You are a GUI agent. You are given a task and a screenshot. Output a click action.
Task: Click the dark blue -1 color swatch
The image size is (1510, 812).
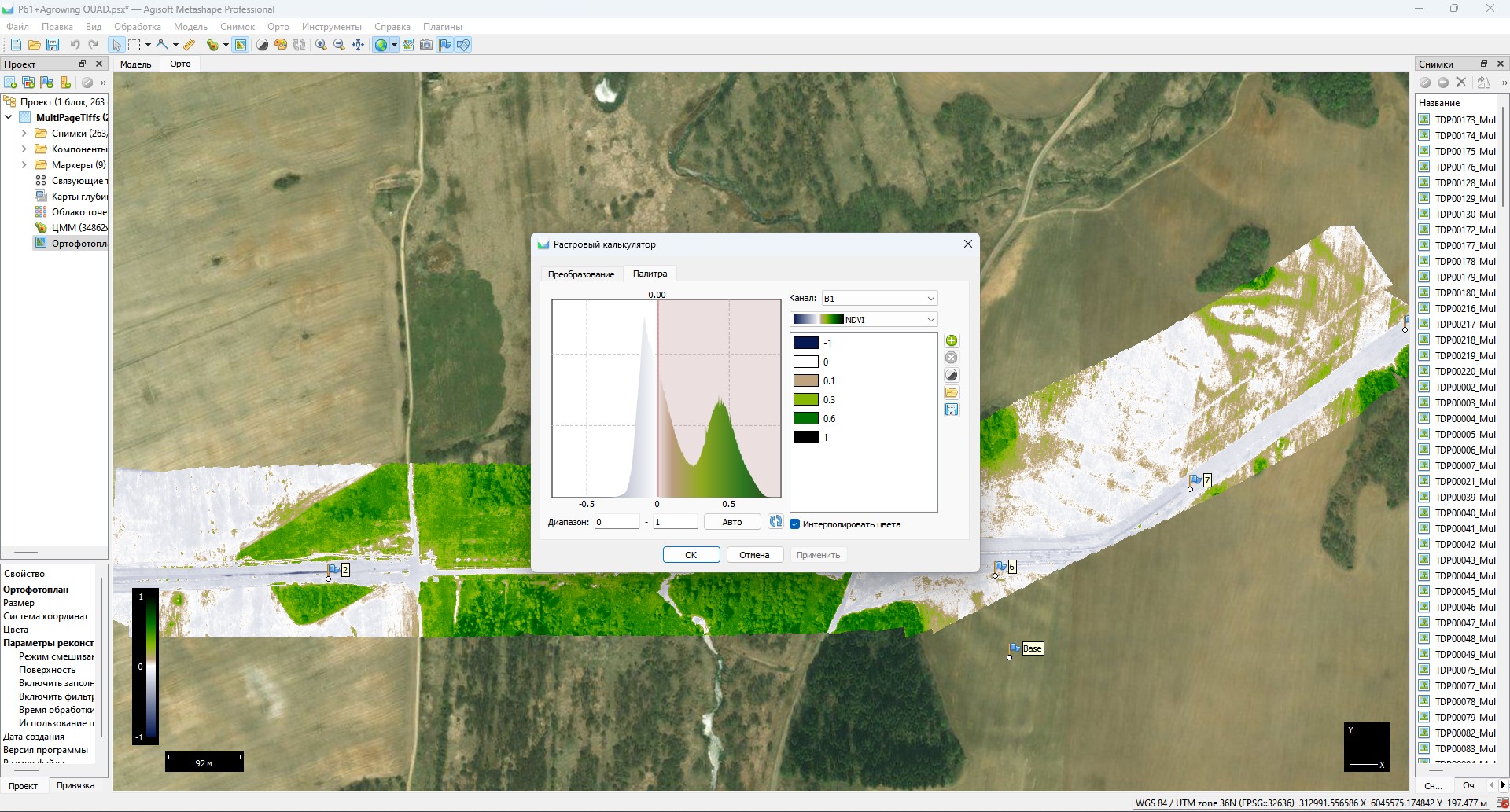click(806, 343)
